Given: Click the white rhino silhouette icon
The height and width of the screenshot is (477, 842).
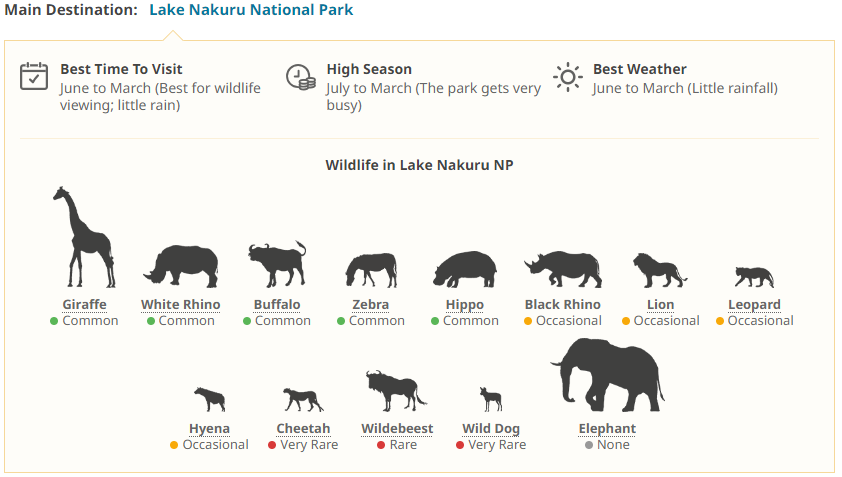Looking at the screenshot, I should click(180, 264).
